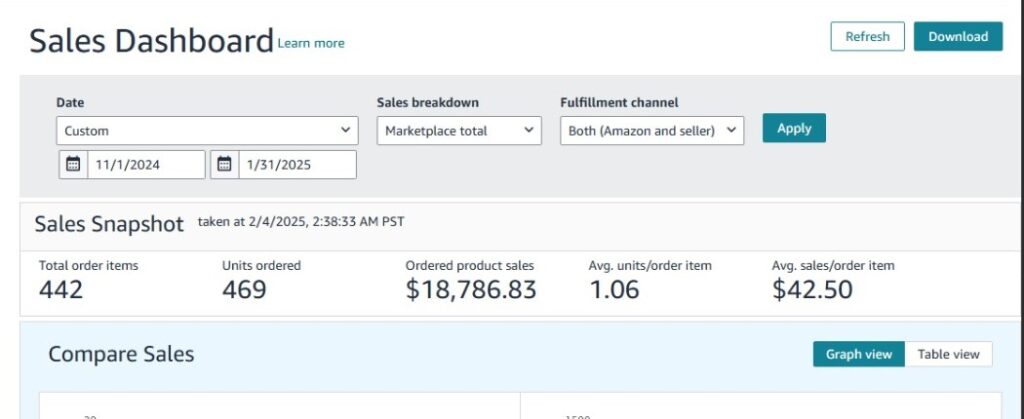Select the Total order items value 442

(61, 290)
